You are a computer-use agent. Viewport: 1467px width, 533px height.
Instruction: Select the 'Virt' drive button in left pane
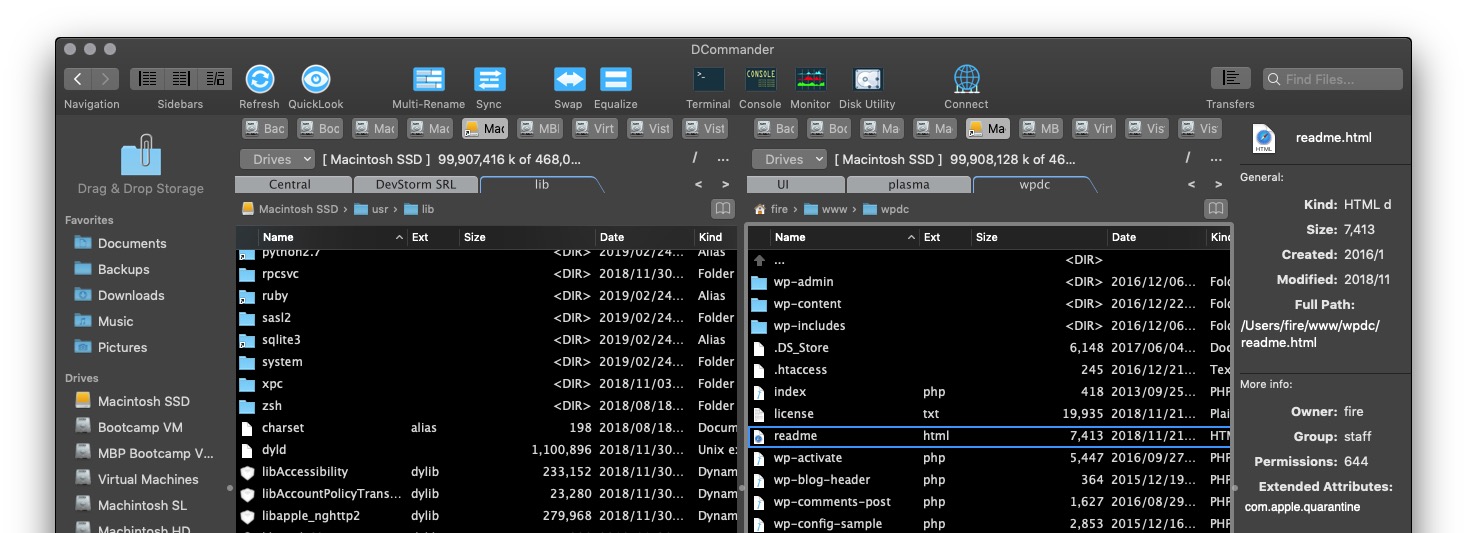coord(595,128)
